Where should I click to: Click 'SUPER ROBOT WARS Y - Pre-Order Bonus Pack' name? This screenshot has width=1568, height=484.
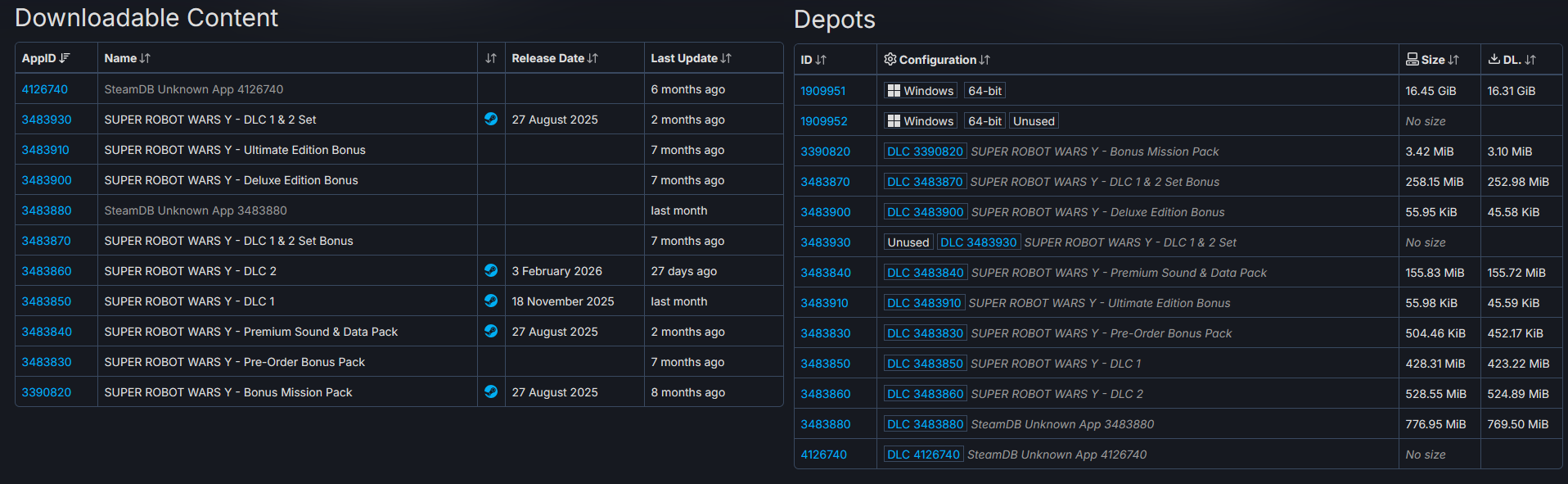click(234, 362)
